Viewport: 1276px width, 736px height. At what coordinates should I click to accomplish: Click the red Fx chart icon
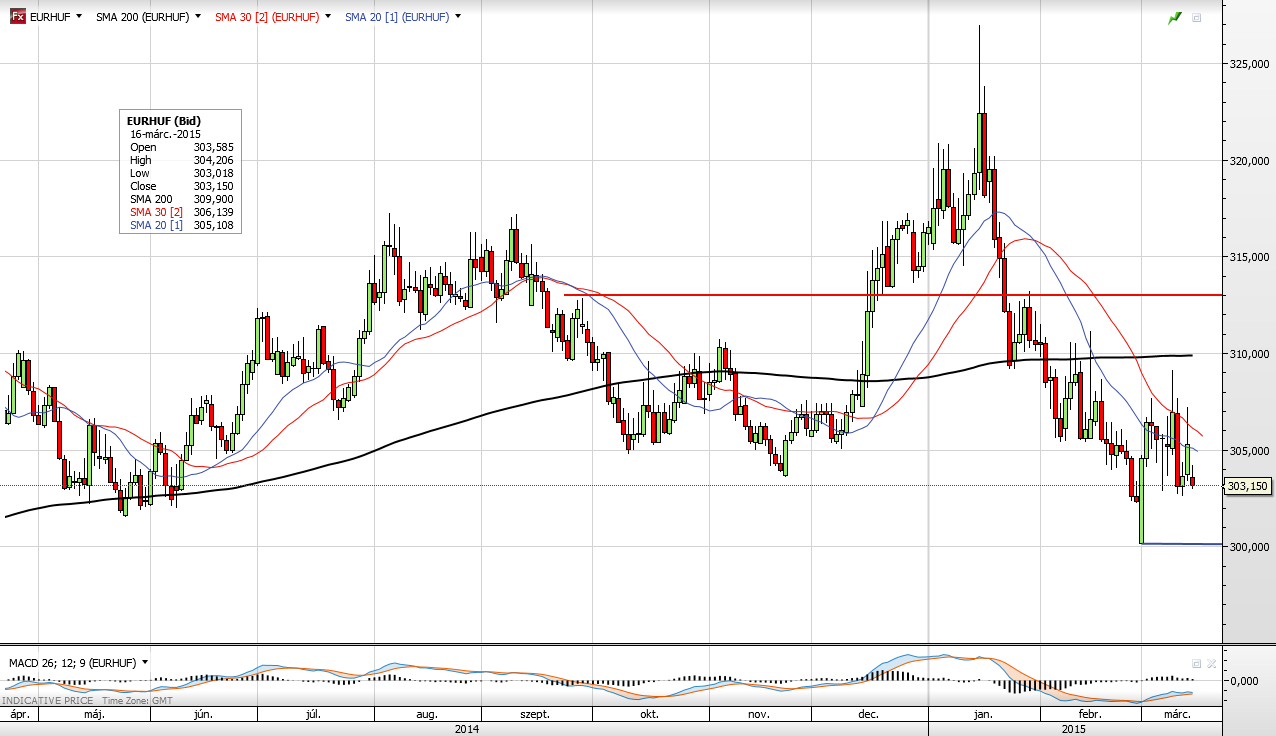(18, 17)
